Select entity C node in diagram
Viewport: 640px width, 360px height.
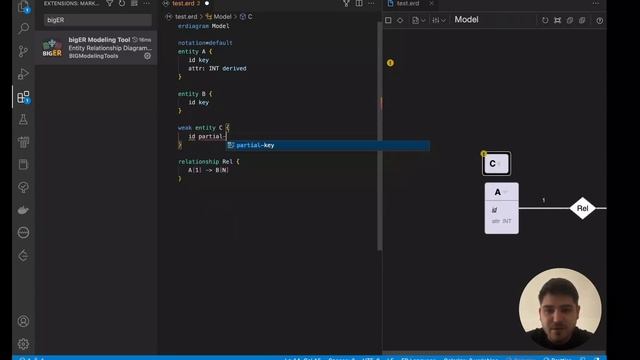[496, 164]
